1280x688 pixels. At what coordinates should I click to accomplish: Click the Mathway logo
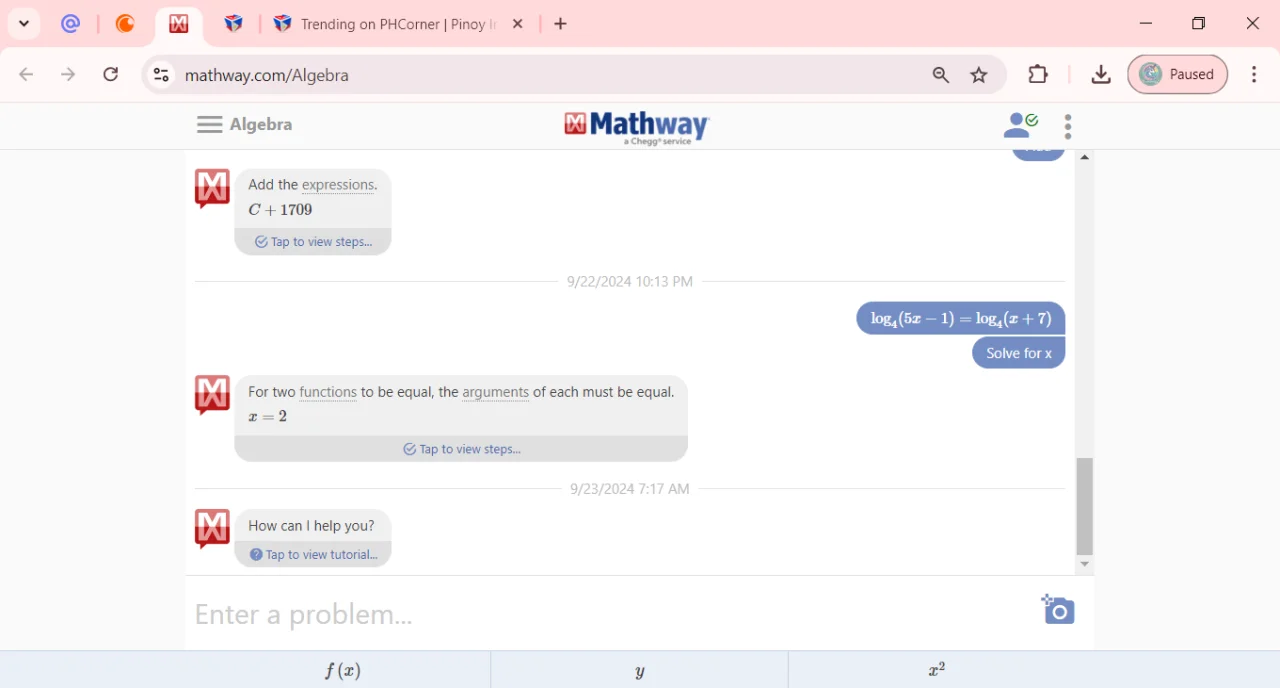(637, 126)
